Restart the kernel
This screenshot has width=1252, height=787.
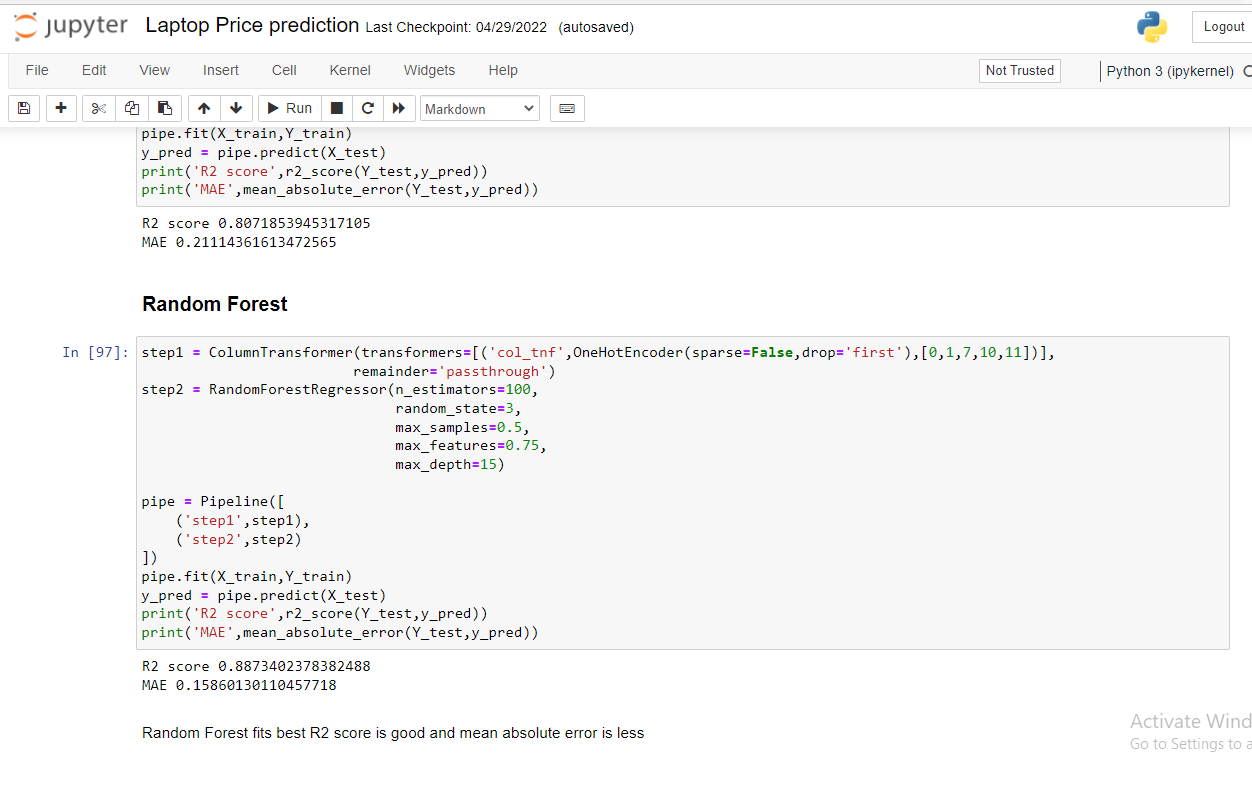click(368, 108)
